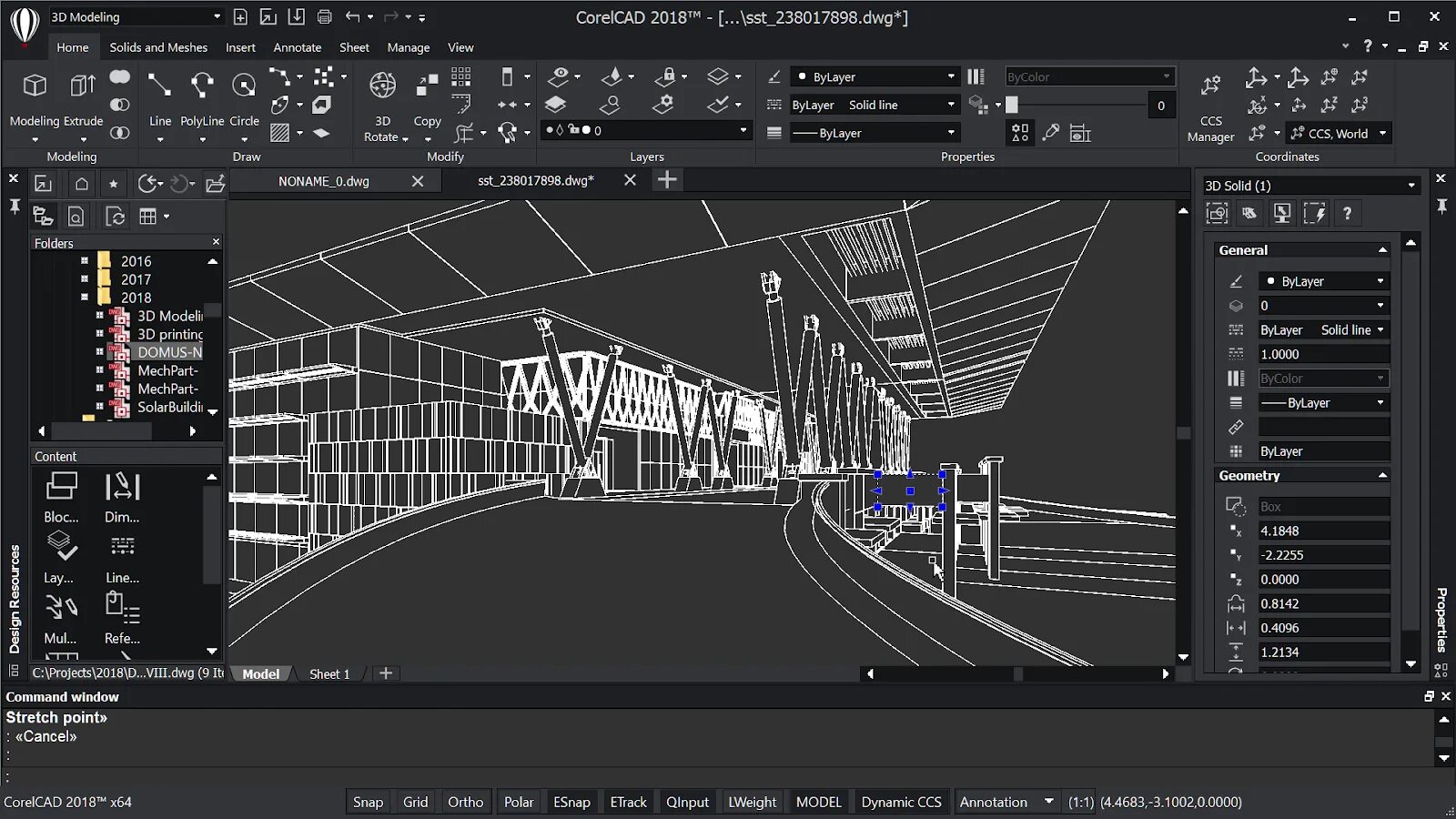1456x819 pixels.
Task: Toggle QInput in status bar
Action: click(687, 802)
